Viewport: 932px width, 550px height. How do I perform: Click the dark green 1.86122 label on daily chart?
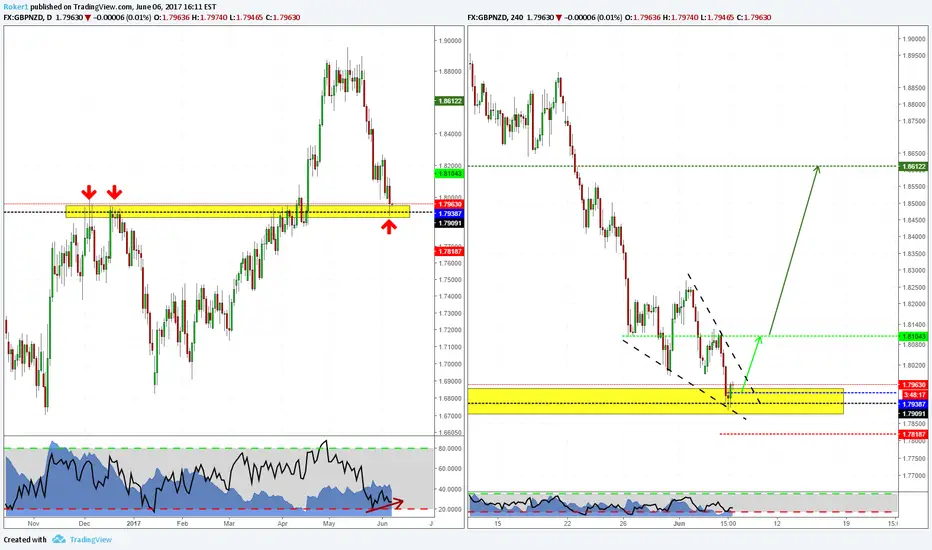coord(449,101)
